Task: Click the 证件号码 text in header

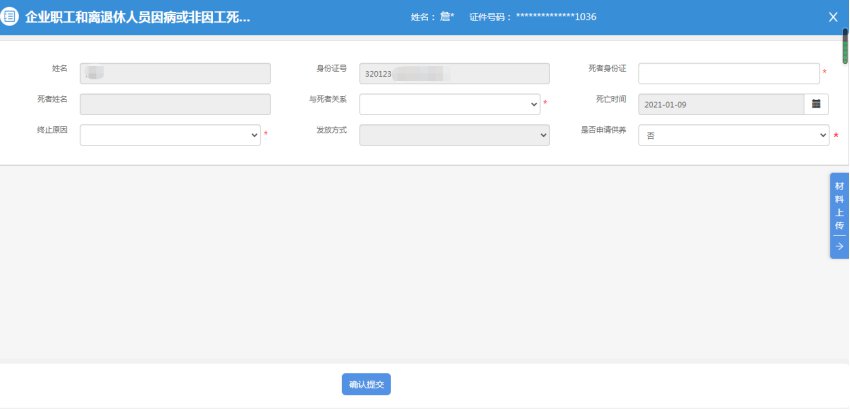Action: pos(533,17)
